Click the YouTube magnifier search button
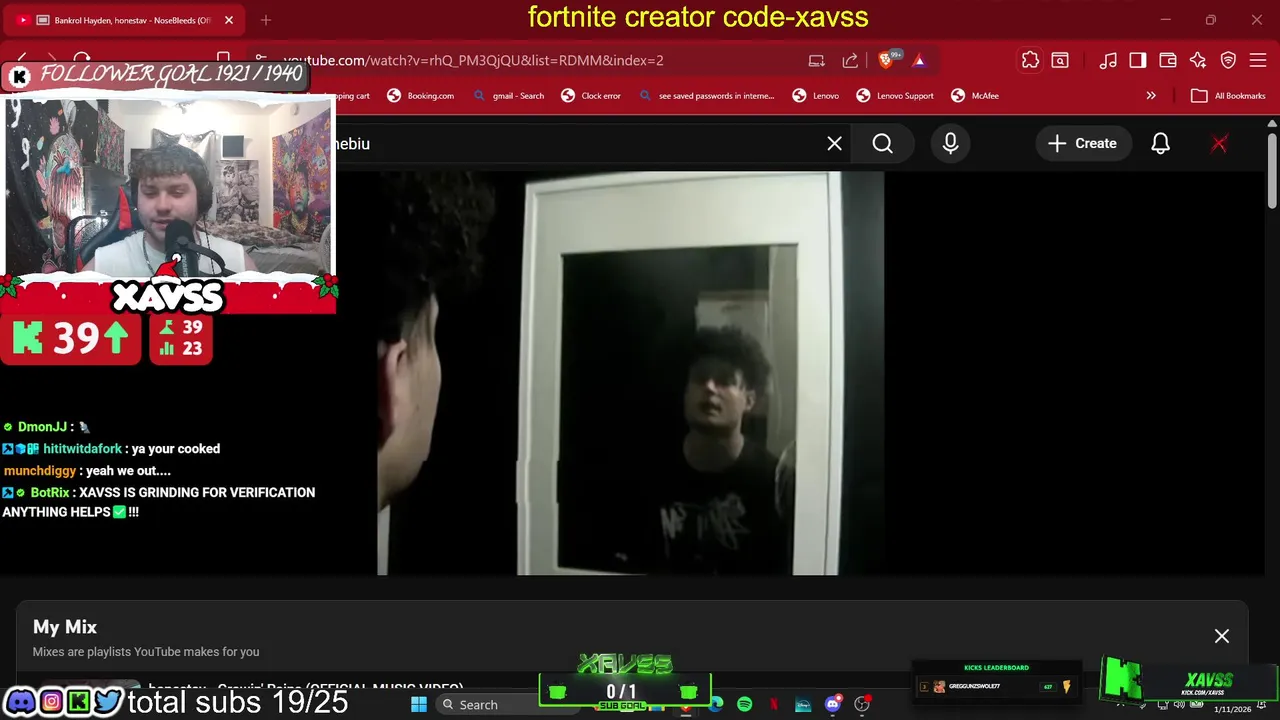 (x=883, y=144)
